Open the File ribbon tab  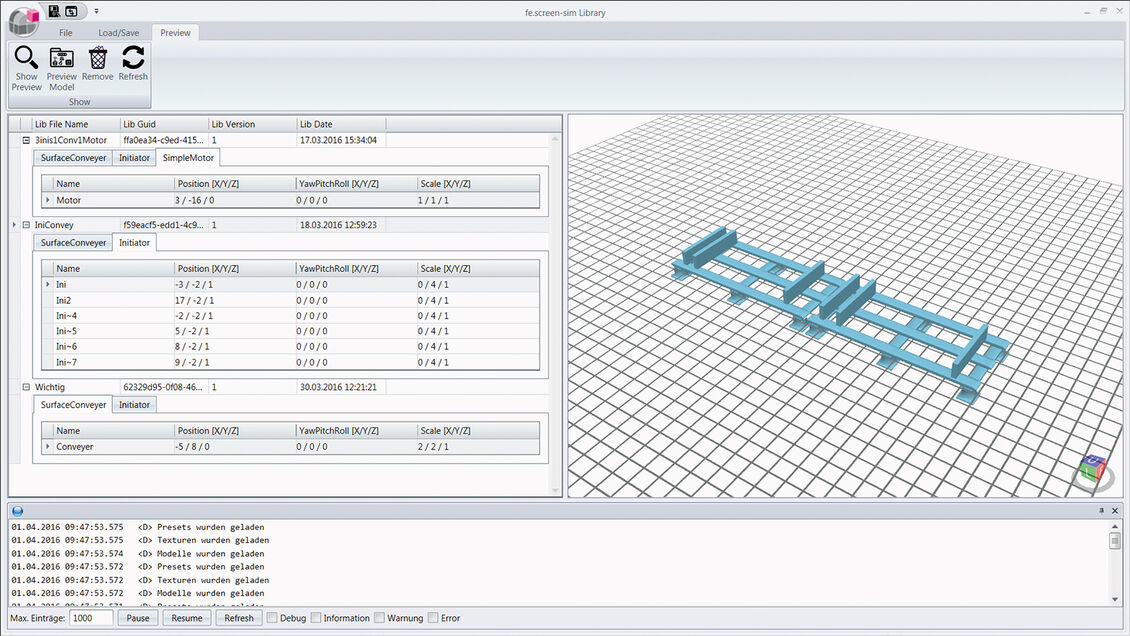pyautogui.click(x=66, y=32)
